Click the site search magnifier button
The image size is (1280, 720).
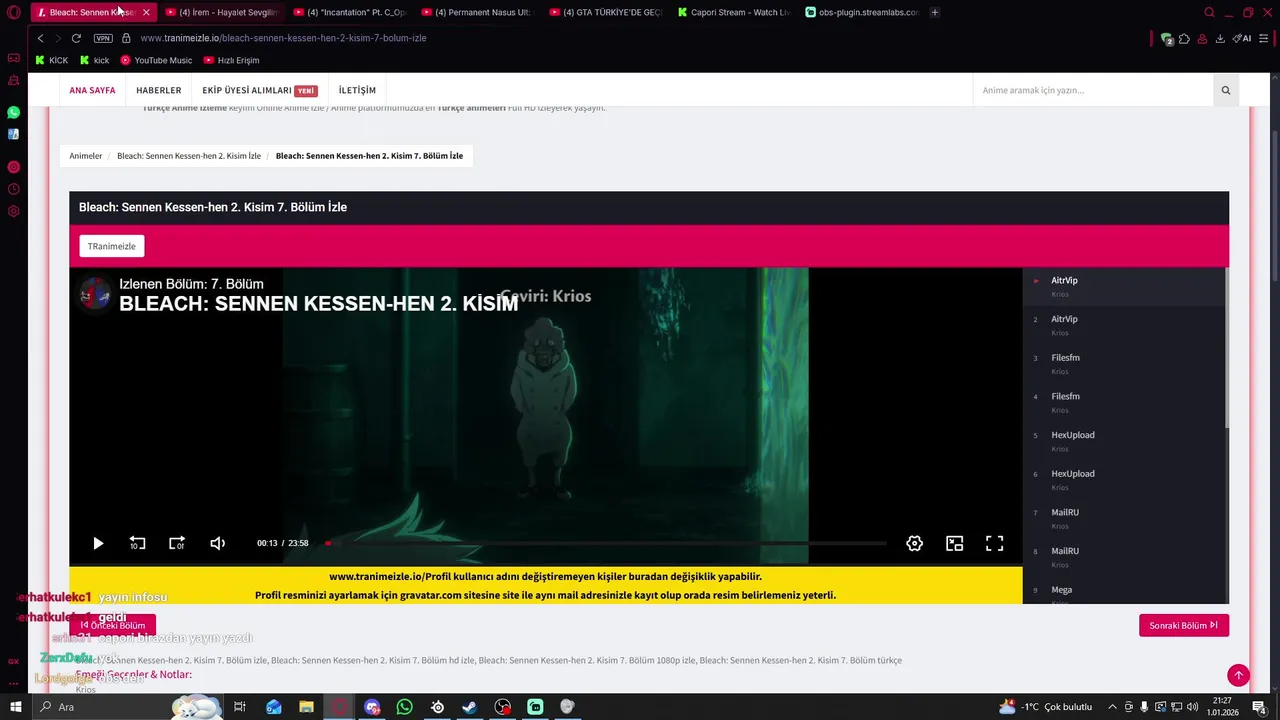click(1226, 90)
